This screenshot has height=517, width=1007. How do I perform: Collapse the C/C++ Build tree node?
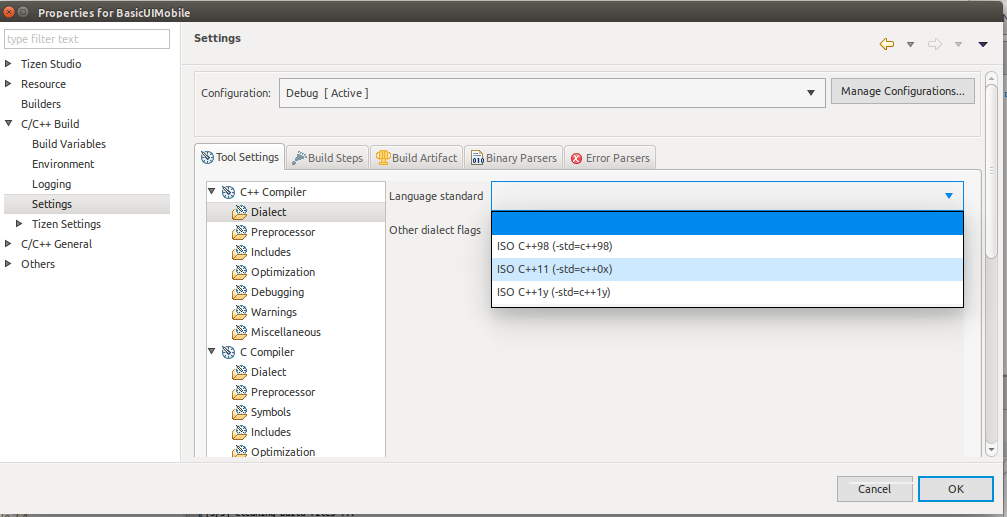9,124
